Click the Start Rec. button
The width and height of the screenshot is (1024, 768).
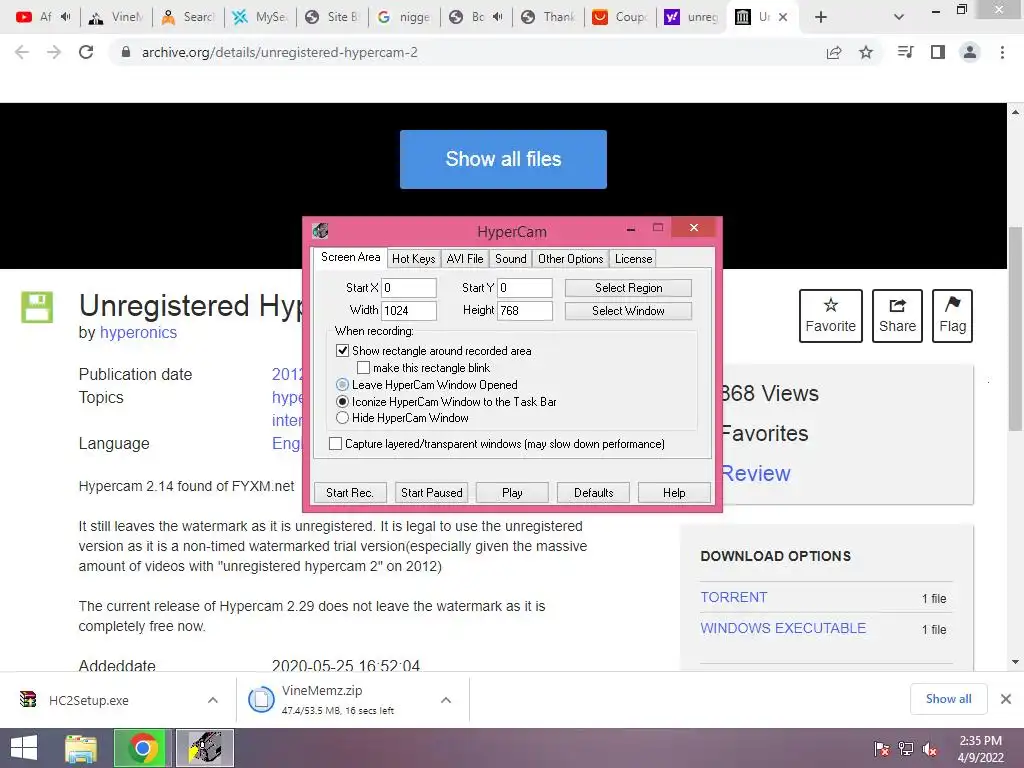click(350, 492)
